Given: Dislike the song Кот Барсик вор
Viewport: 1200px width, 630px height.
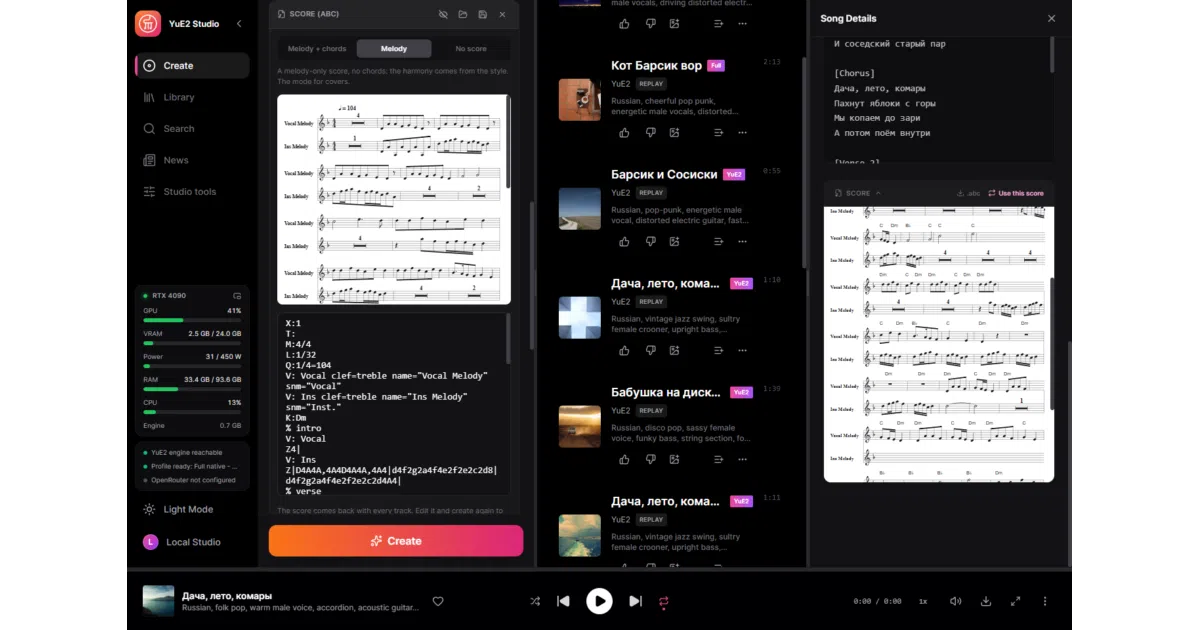Looking at the screenshot, I should click(651, 133).
